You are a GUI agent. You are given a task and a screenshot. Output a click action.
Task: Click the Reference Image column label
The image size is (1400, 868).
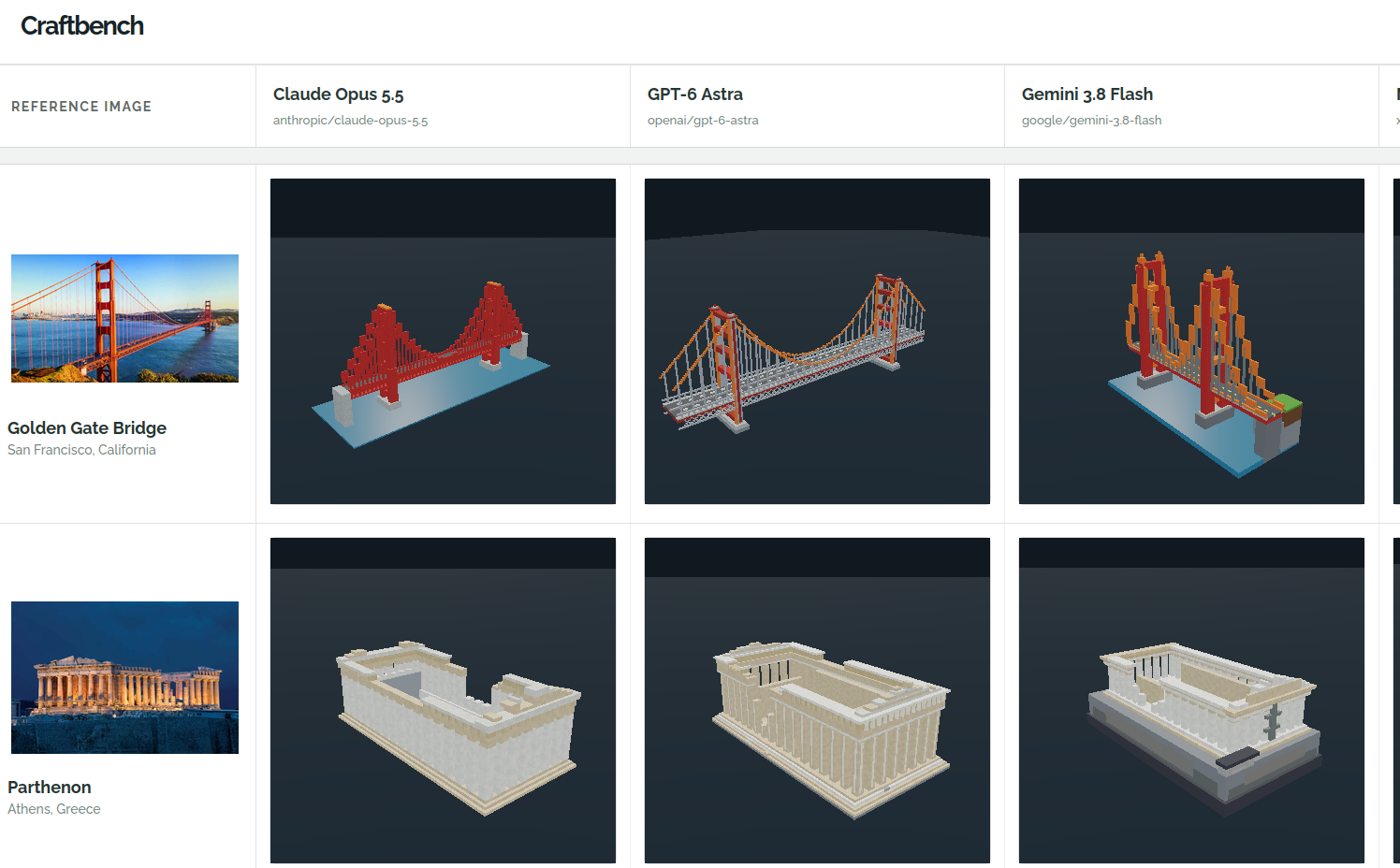(x=81, y=107)
